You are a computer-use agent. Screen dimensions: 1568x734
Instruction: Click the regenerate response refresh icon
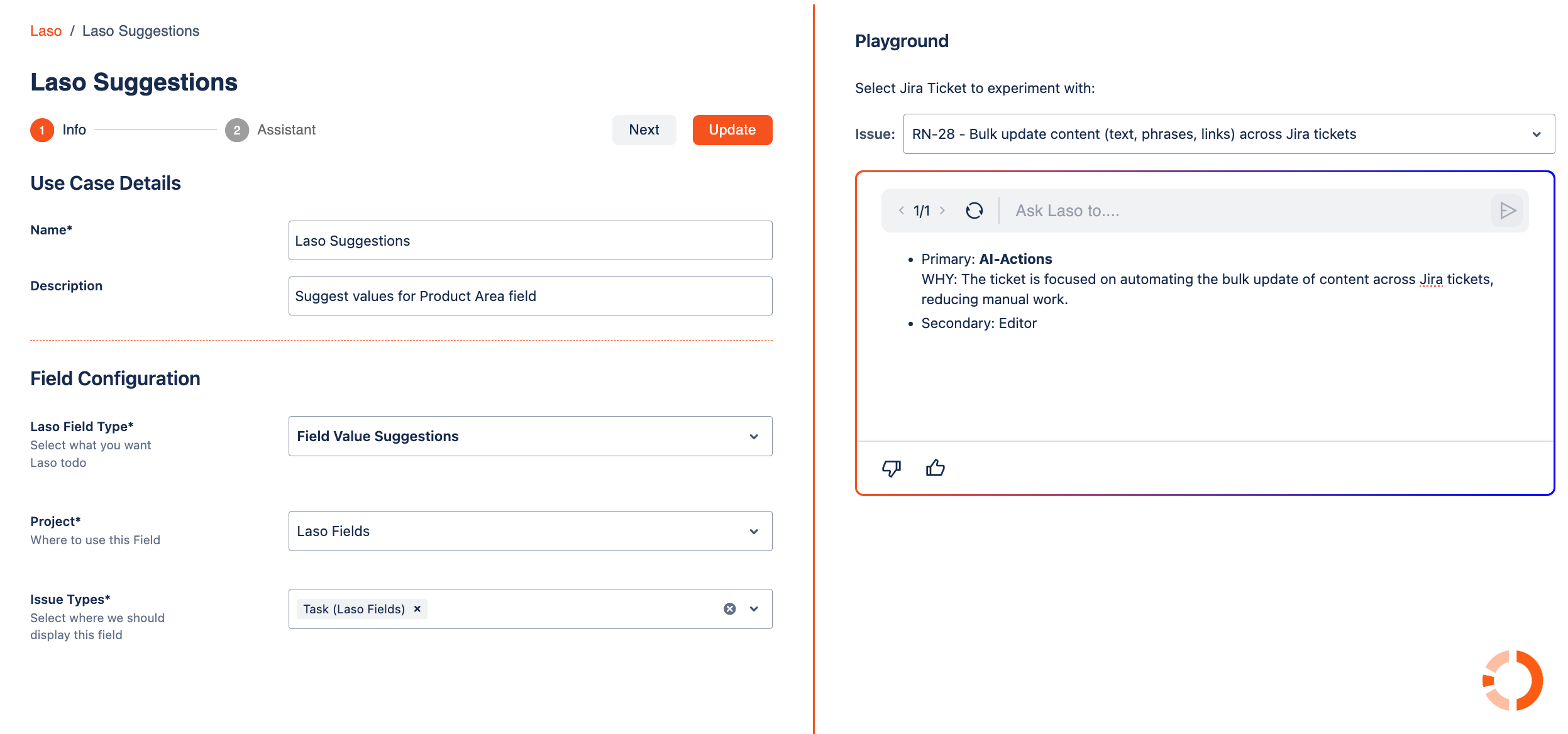pos(974,211)
